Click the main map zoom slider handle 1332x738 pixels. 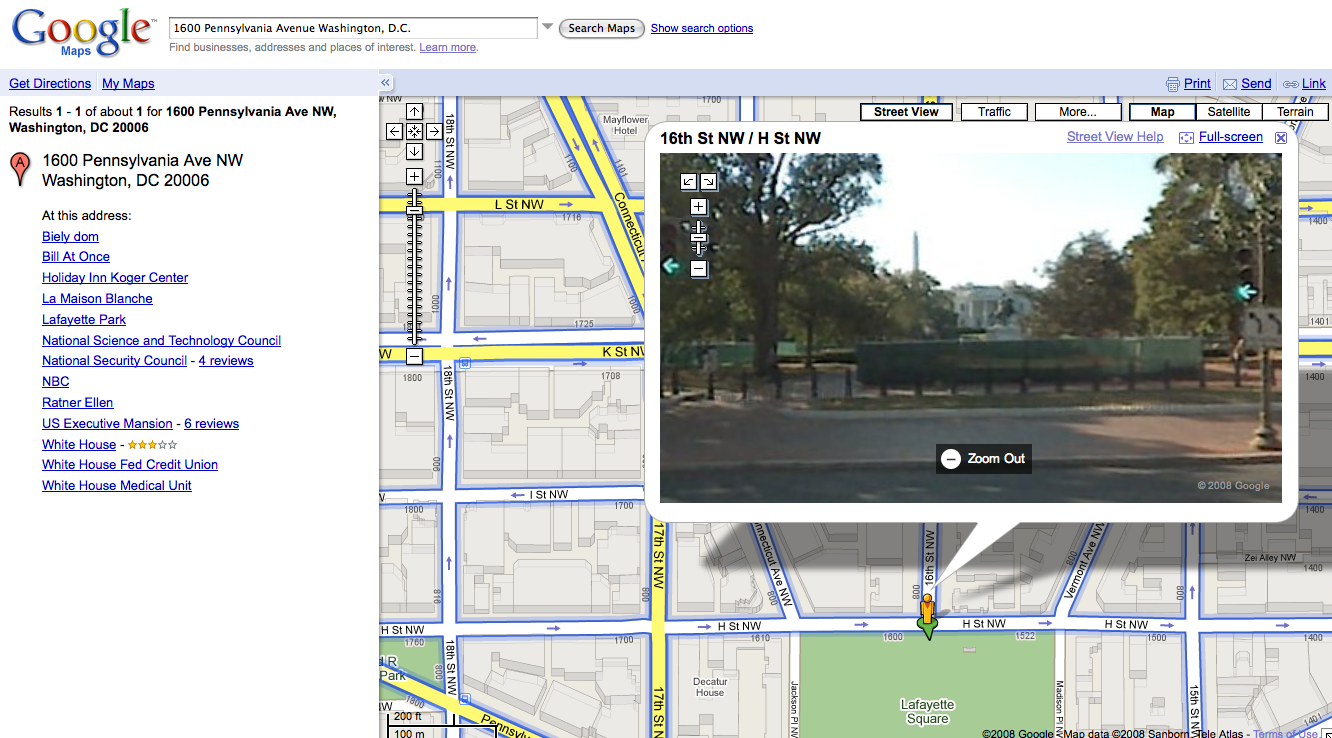click(x=414, y=210)
